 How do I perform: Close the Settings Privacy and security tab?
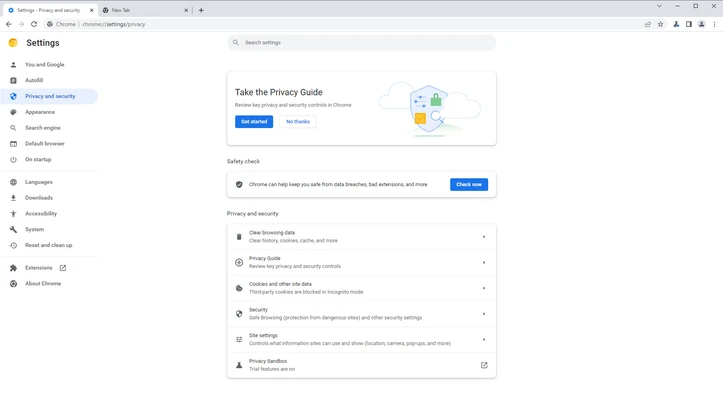click(x=91, y=10)
